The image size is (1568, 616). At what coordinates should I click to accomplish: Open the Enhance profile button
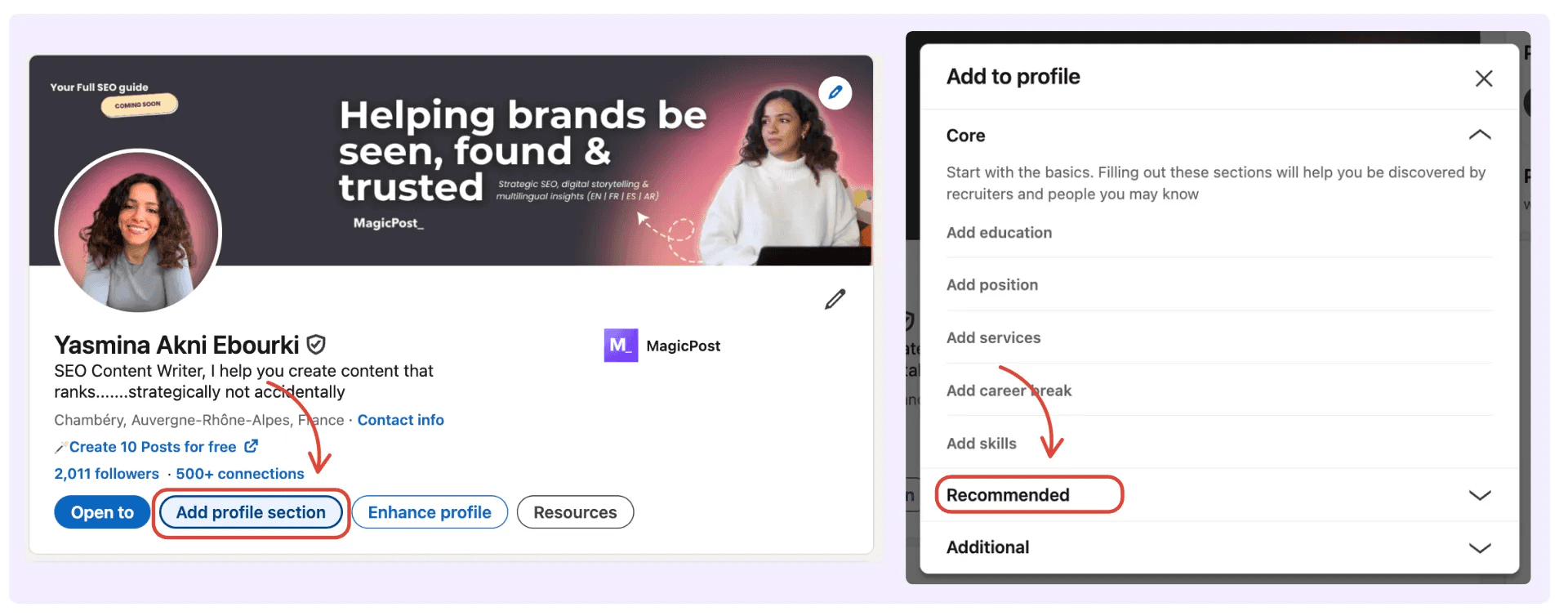point(430,512)
